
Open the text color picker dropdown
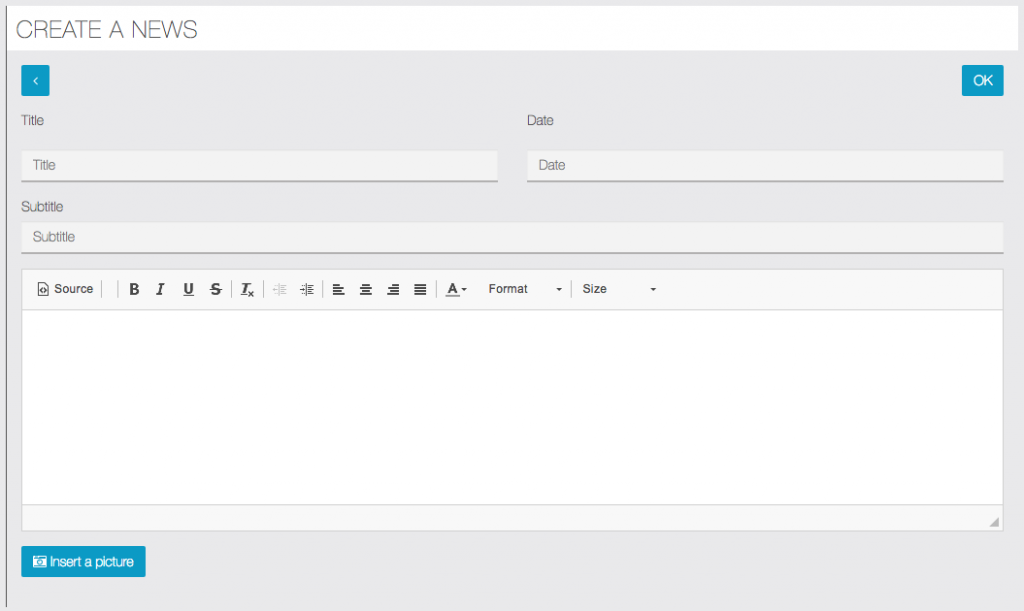tap(456, 289)
